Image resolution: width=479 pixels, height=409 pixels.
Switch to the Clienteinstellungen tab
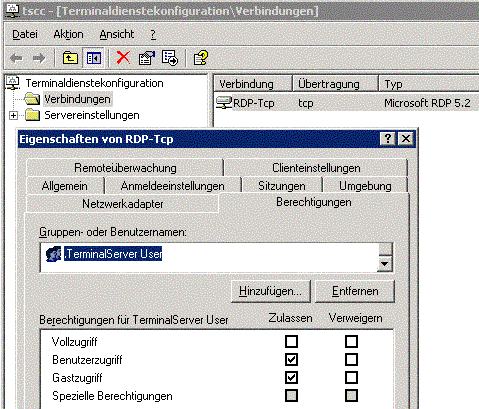(x=316, y=168)
